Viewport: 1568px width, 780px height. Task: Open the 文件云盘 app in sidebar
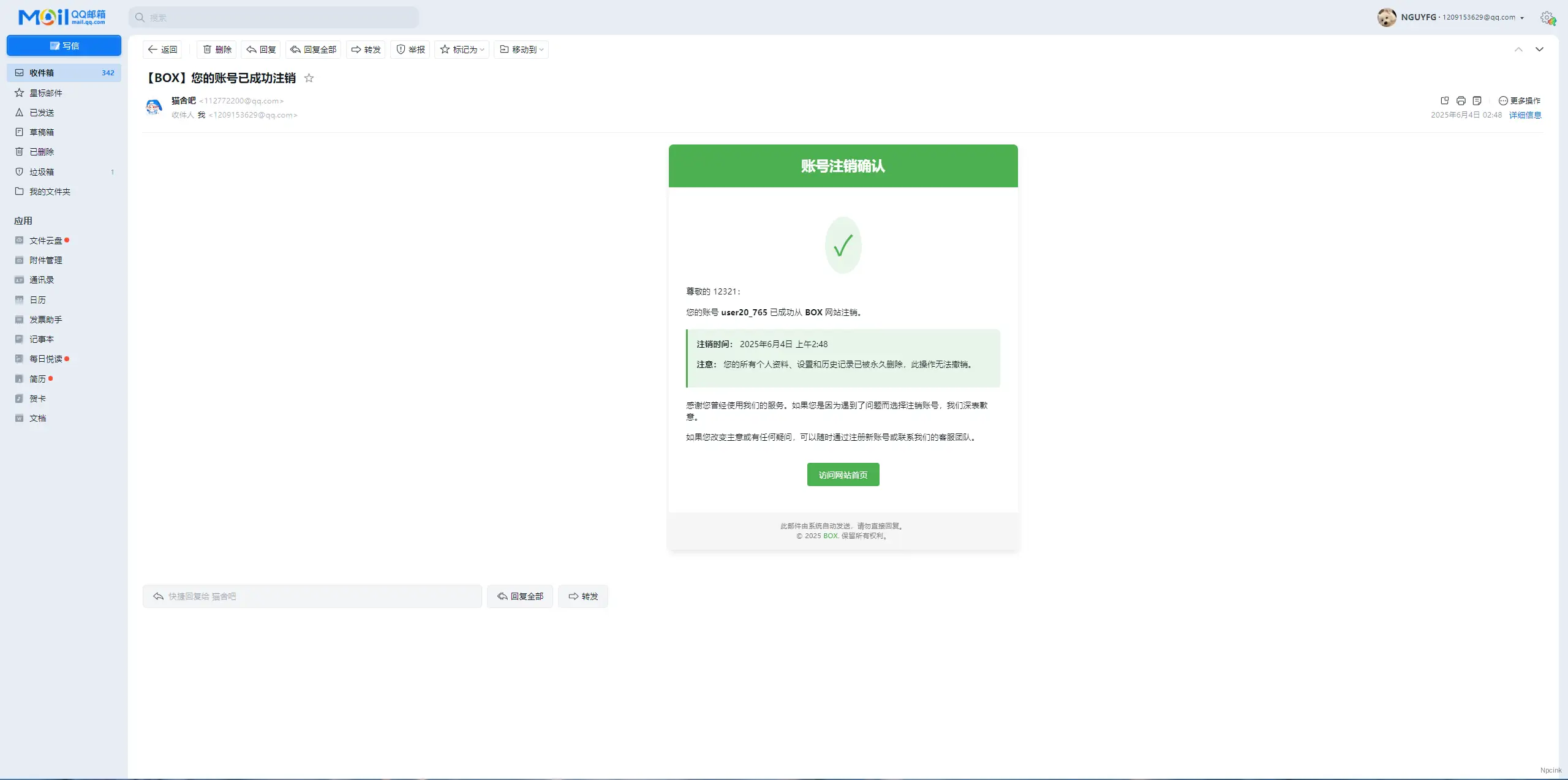[x=45, y=240]
